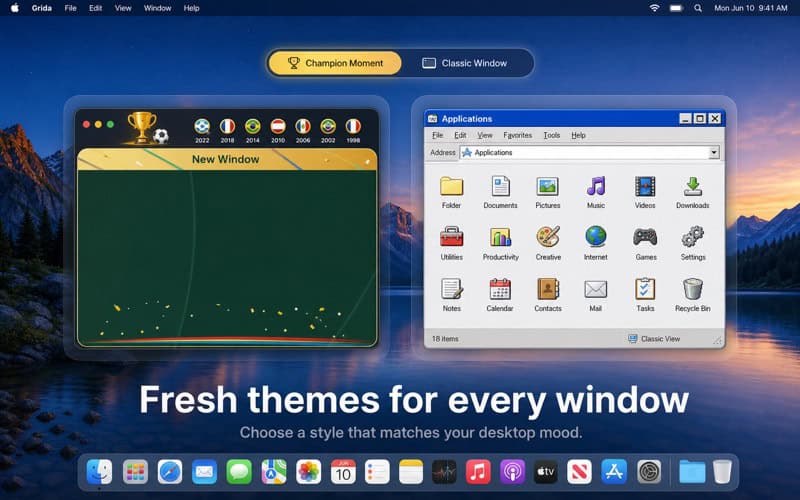
Task: Open the App Store dock icon
Action: [x=614, y=471]
